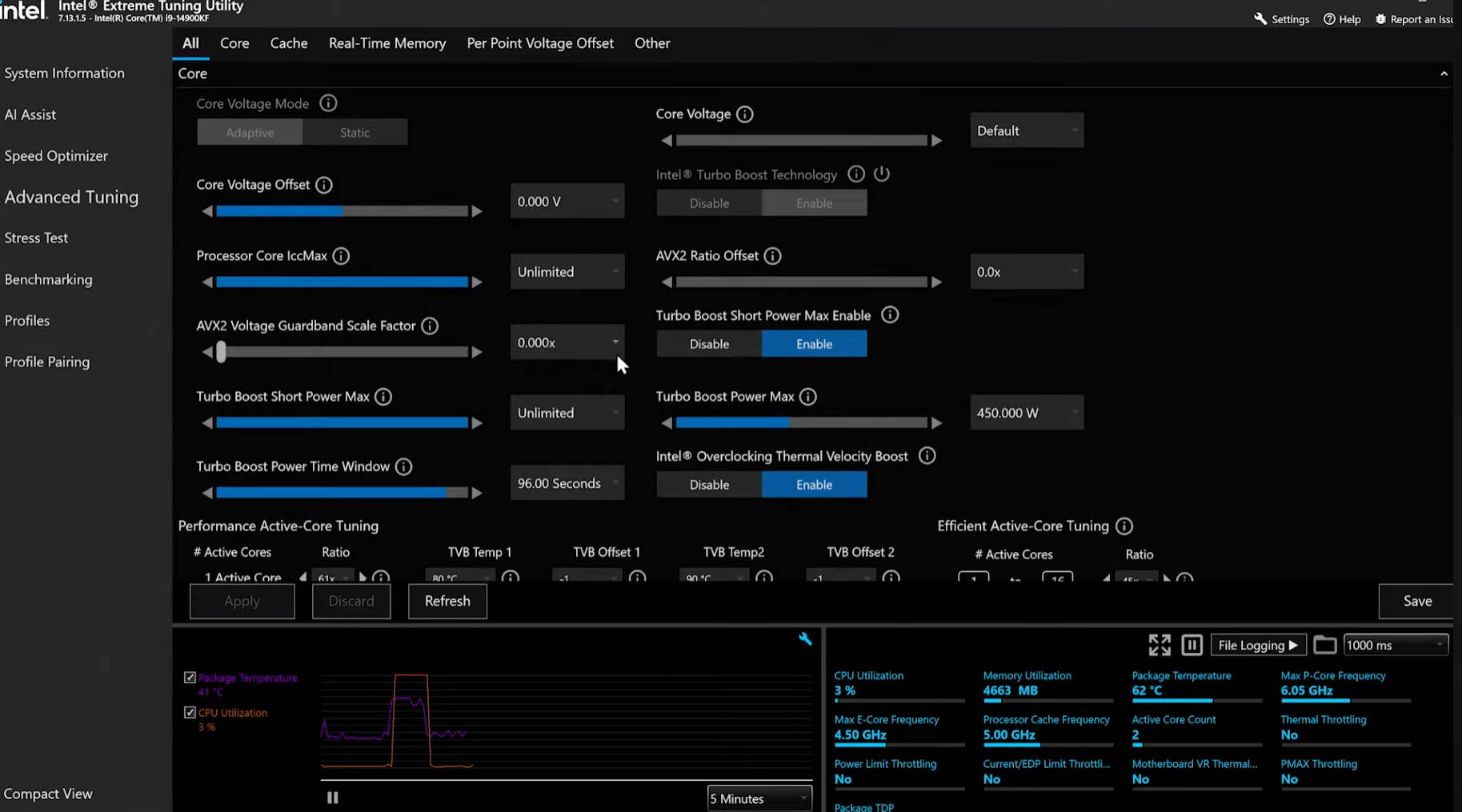Open Core Voltage Default dropdown
1462x812 pixels.
tap(1027, 130)
